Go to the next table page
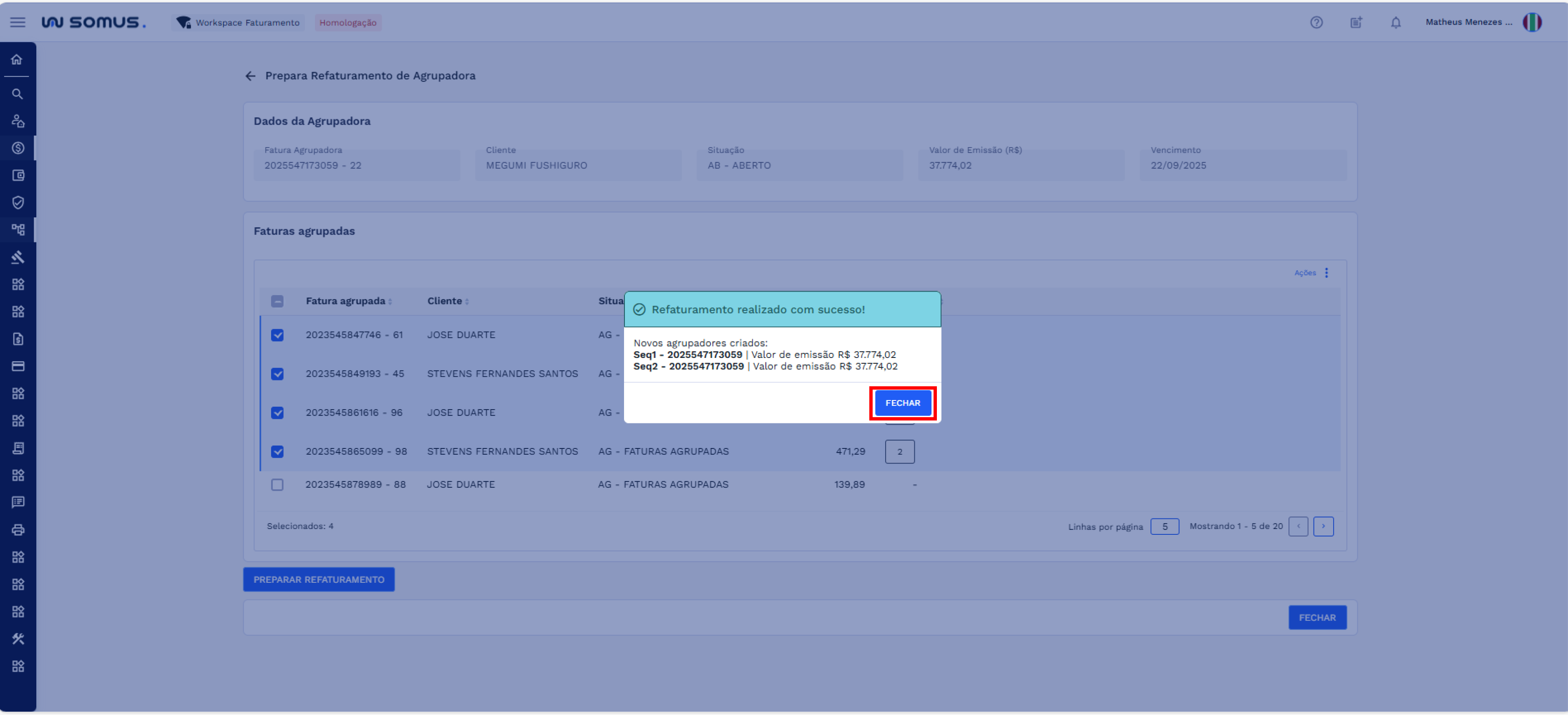The height and width of the screenshot is (715, 1568). 1323,527
